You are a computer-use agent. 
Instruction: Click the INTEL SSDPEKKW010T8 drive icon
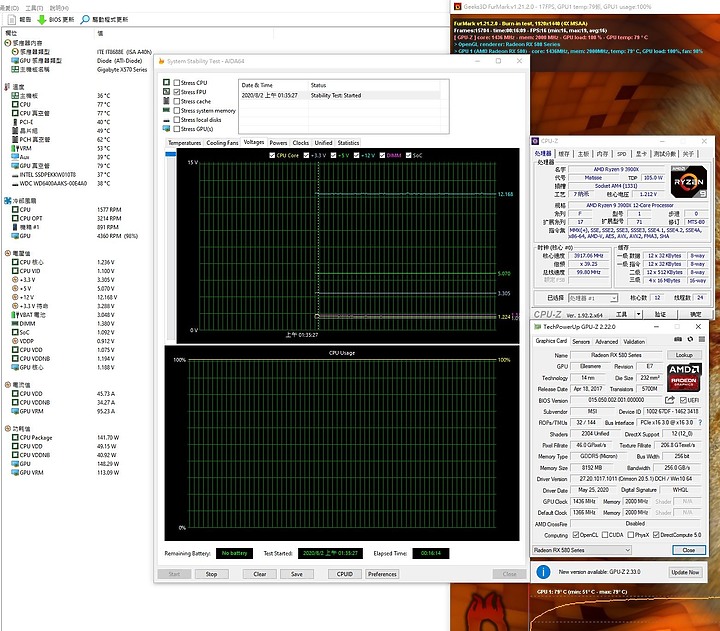pos(15,175)
